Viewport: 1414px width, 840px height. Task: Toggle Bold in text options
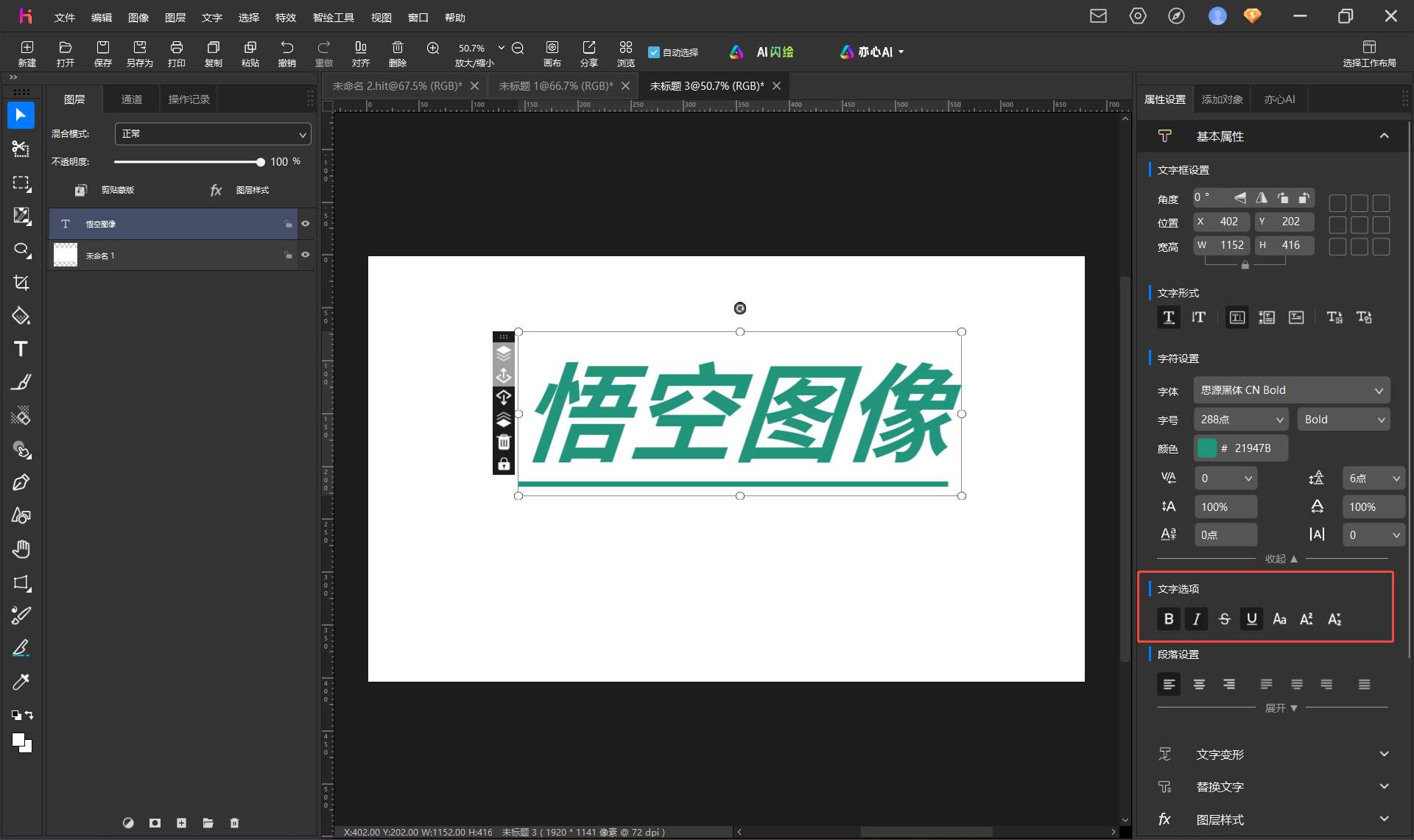(x=1169, y=619)
